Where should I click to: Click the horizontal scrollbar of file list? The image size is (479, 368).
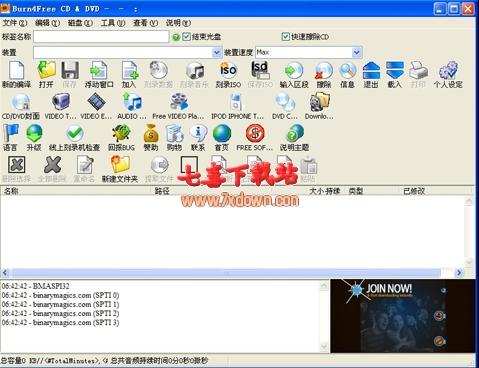click(x=226, y=273)
